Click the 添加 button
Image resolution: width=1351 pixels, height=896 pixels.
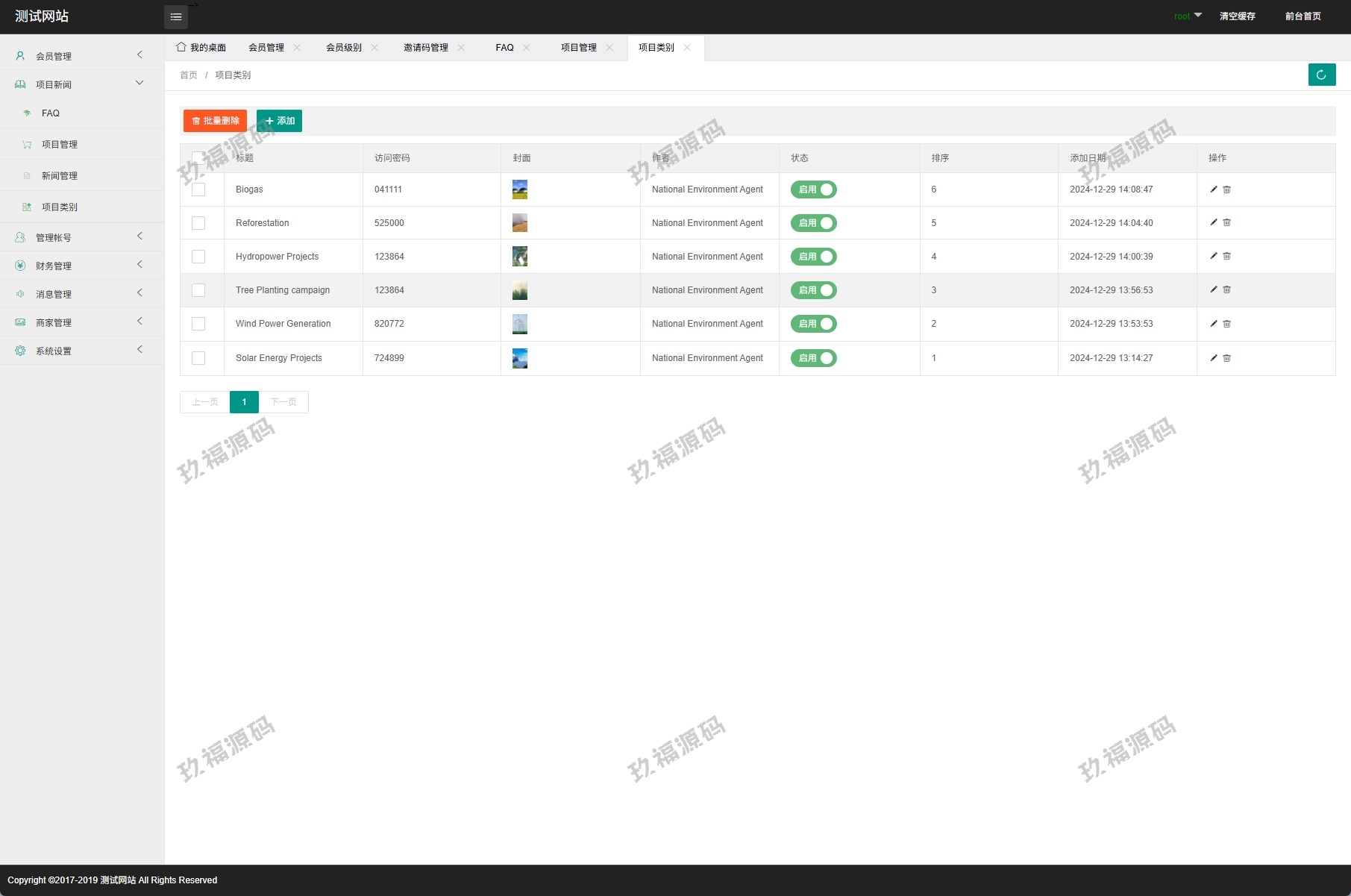279,121
